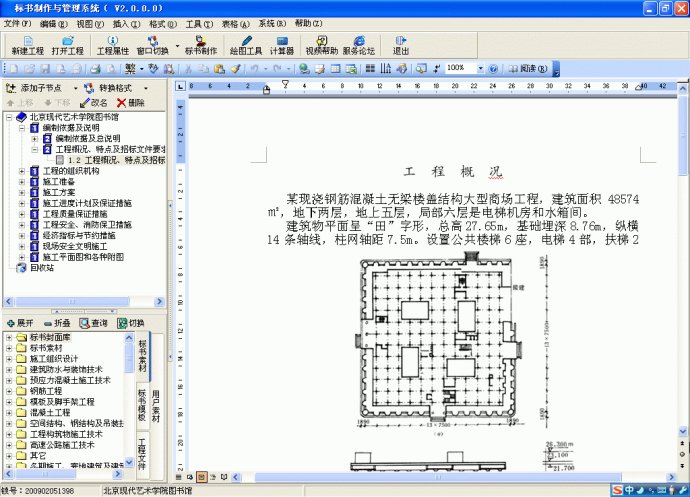Open the 转换格式 dropdown arrow

[x=146, y=88]
